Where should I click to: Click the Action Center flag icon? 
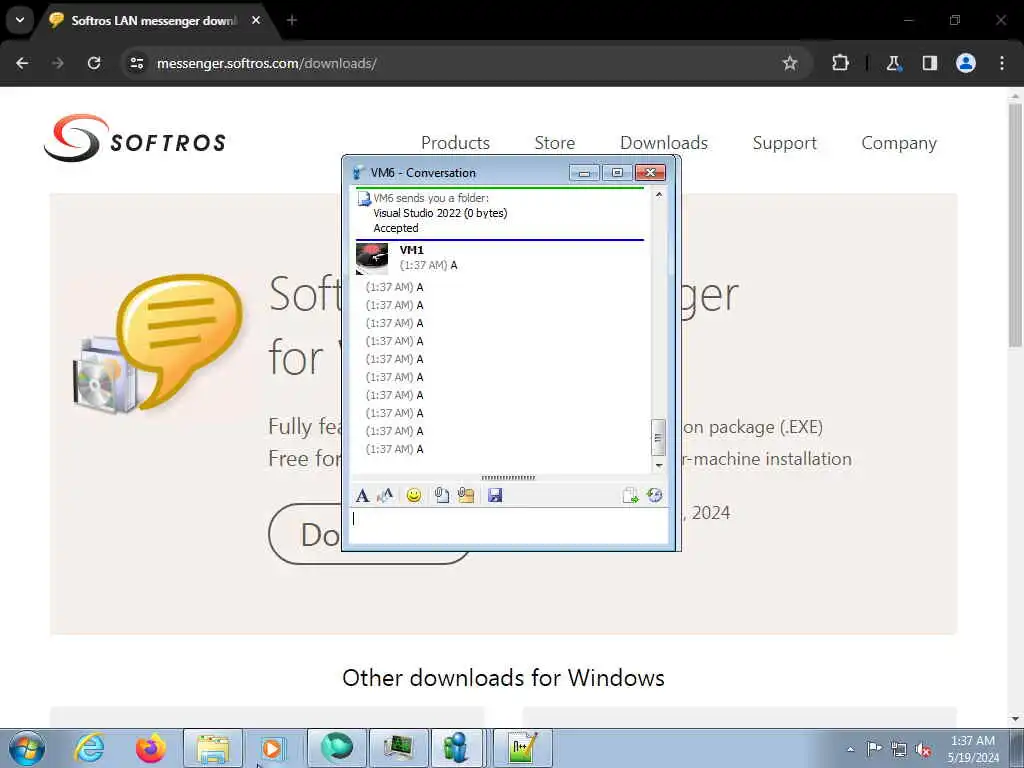(x=874, y=749)
